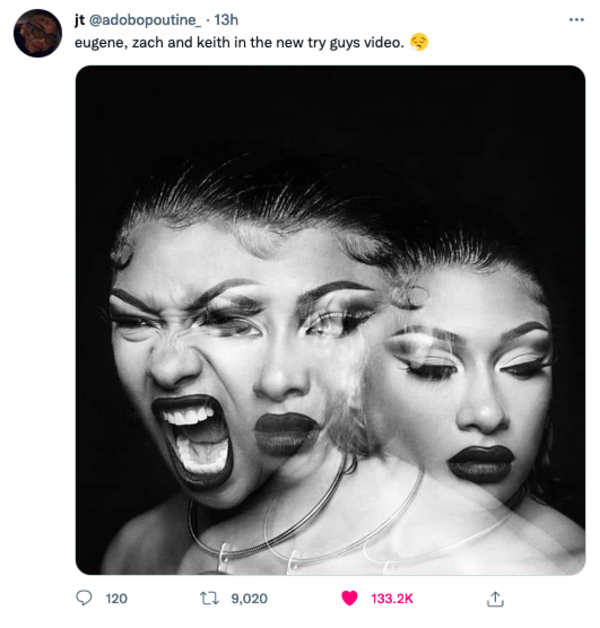Click the @adobopoutine_ handle
This screenshot has height=628, width=600.
[x=145, y=19]
